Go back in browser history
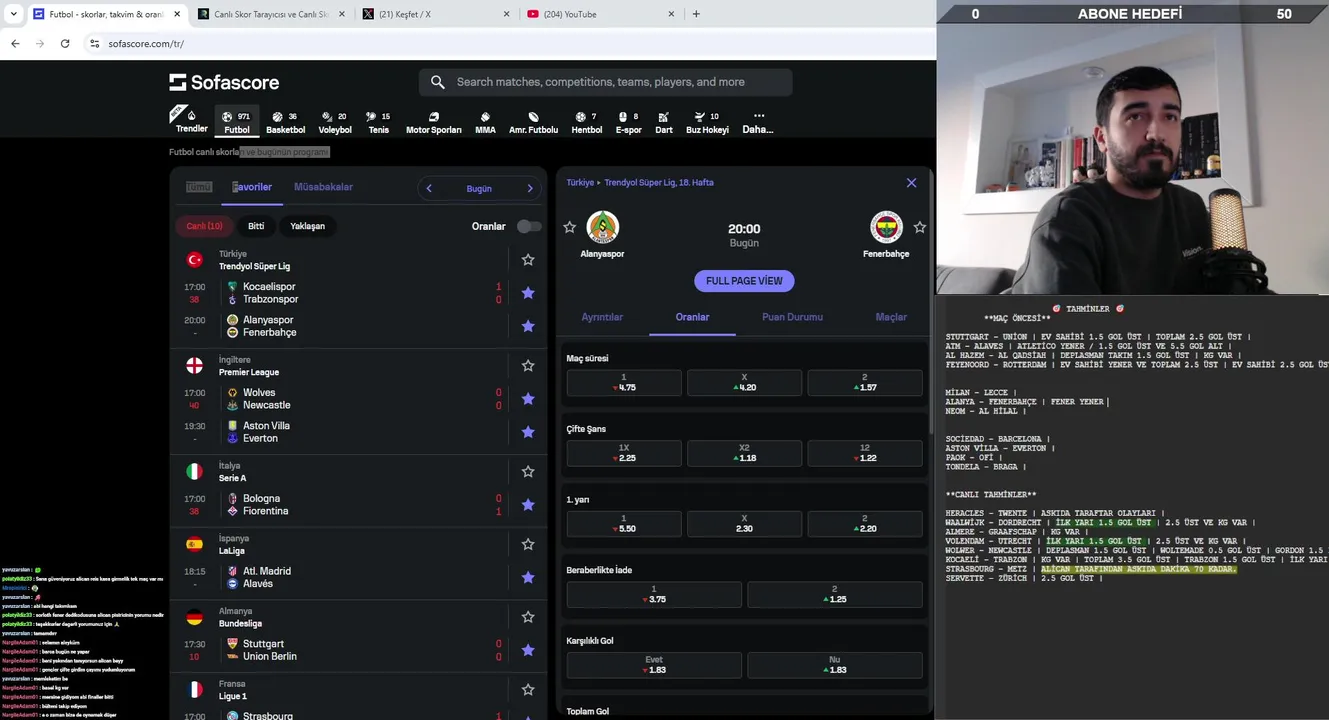The width and height of the screenshot is (1329, 720). (15, 44)
